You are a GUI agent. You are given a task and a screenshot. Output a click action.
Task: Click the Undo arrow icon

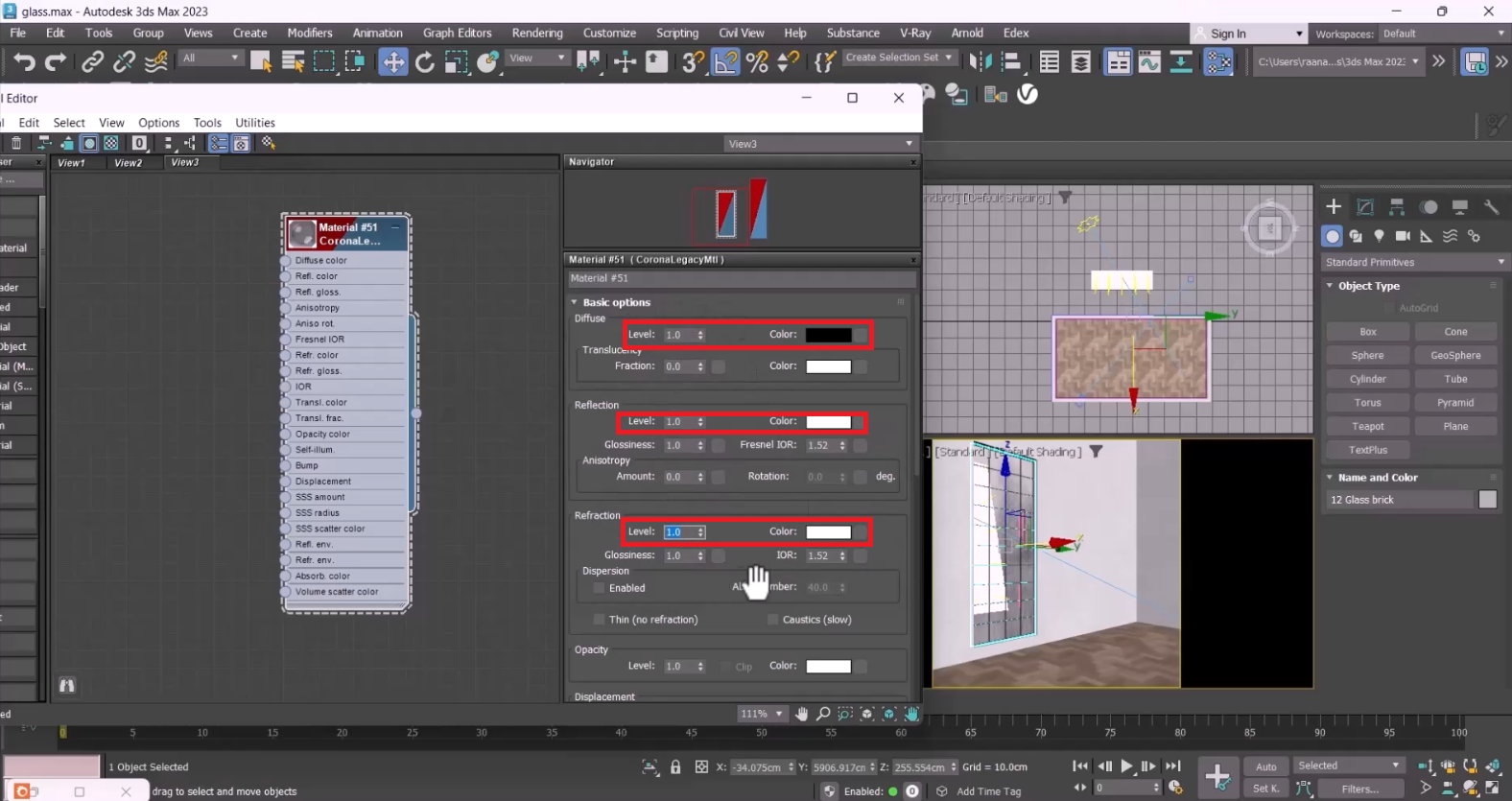pos(24,62)
